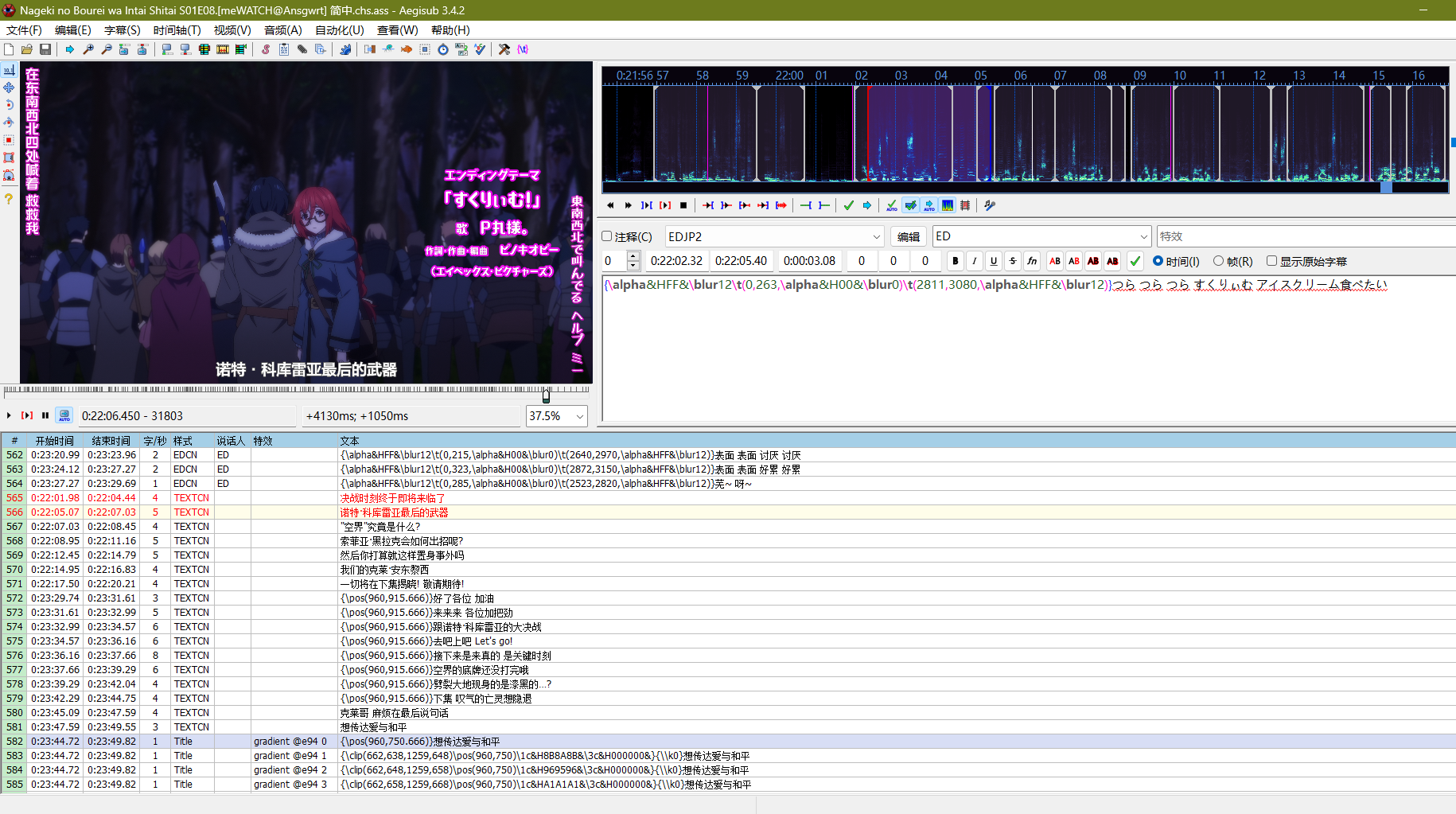Click the 特效 effect input field
1456x814 pixels.
click(1306, 236)
